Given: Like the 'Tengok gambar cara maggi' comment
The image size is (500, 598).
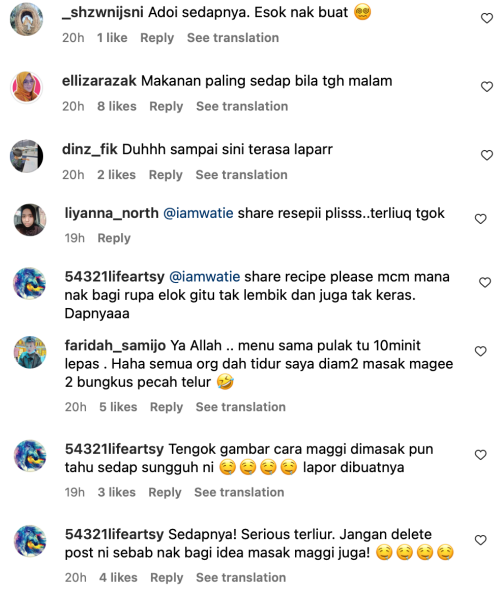Looking at the screenshot, I should point(481,455).
